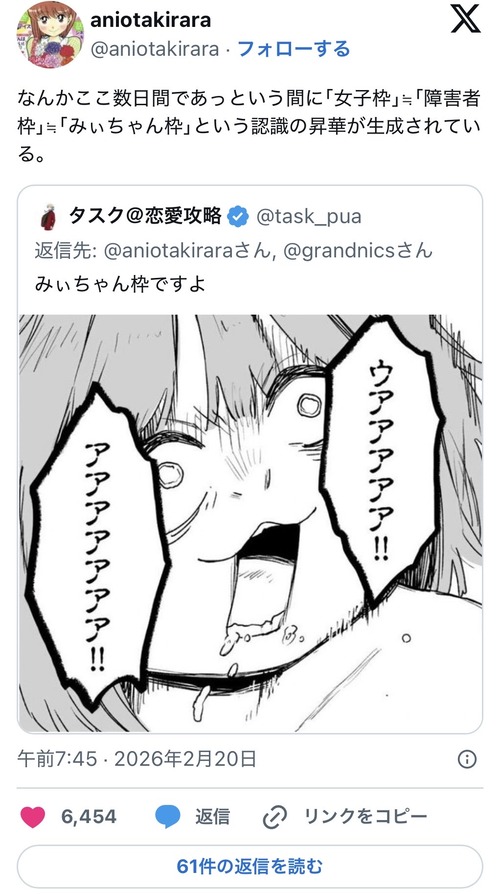Screen dimensions: 500x894
Task: Open quoted author name タスク@恋愛攻略
Action: coord(145,216)
